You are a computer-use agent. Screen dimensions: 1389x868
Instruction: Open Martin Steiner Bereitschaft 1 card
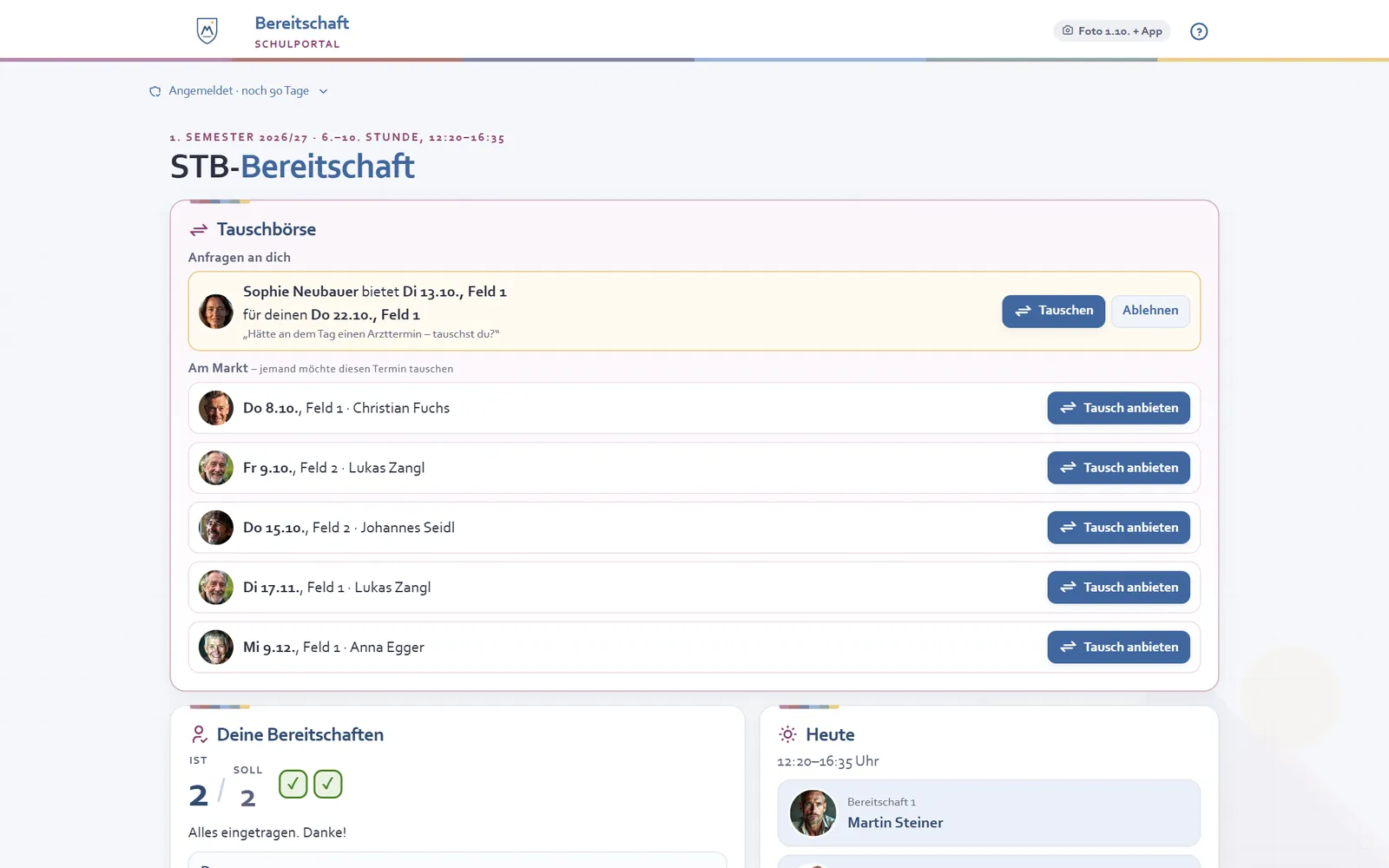tap(989, 813)
